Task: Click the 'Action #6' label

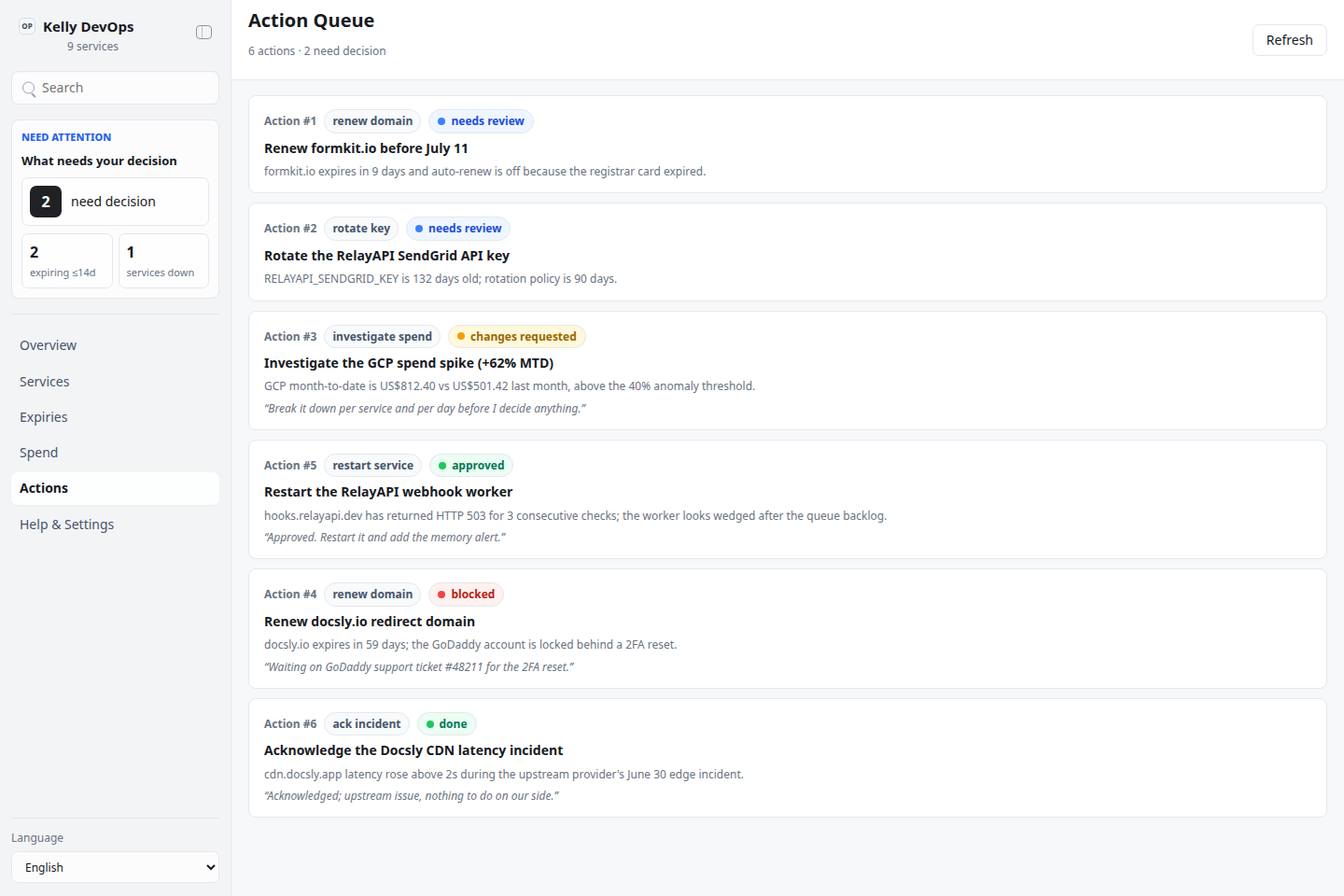Action: (290, 724)
